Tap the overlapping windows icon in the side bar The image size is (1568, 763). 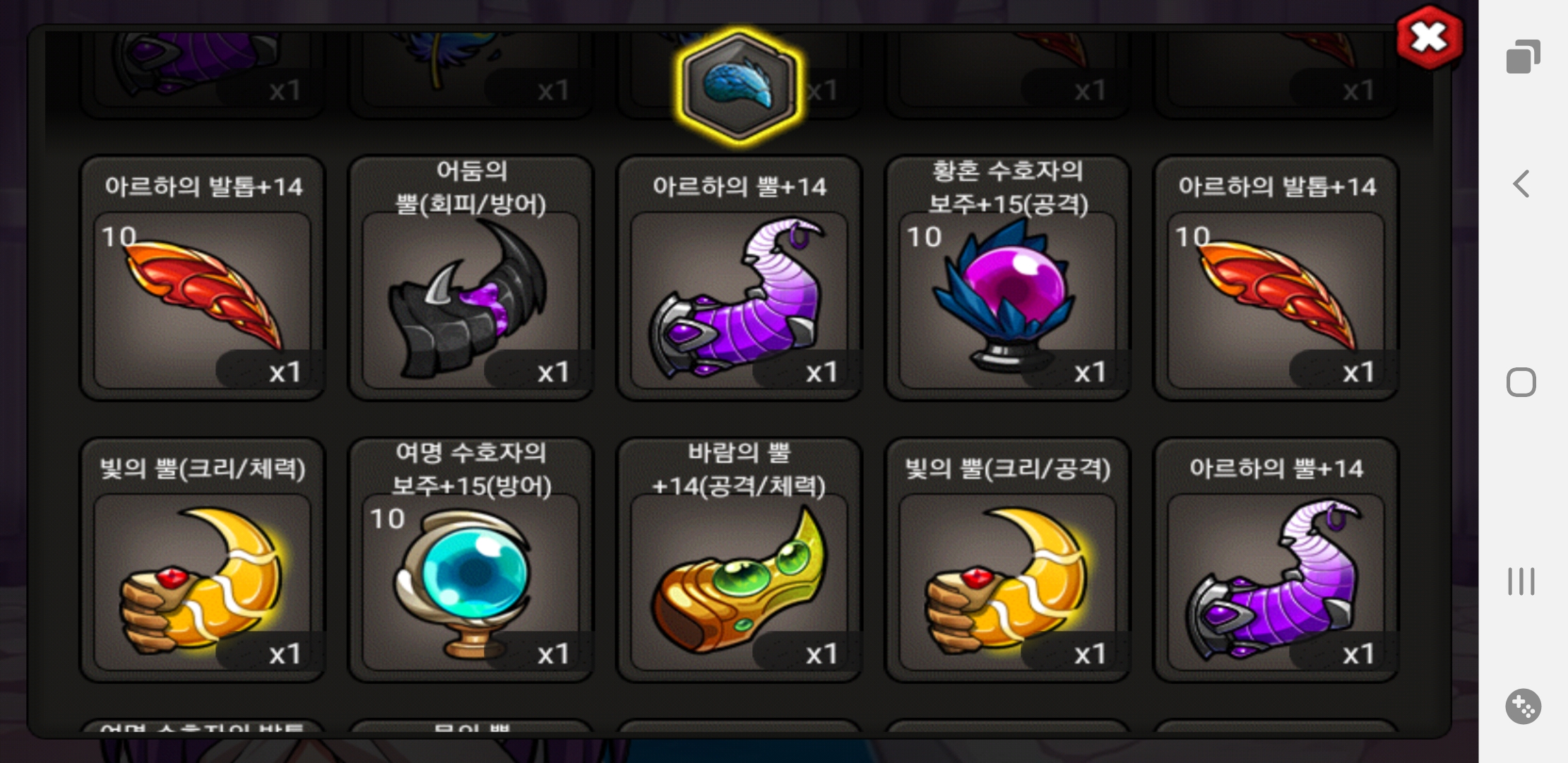(1523, 57)
